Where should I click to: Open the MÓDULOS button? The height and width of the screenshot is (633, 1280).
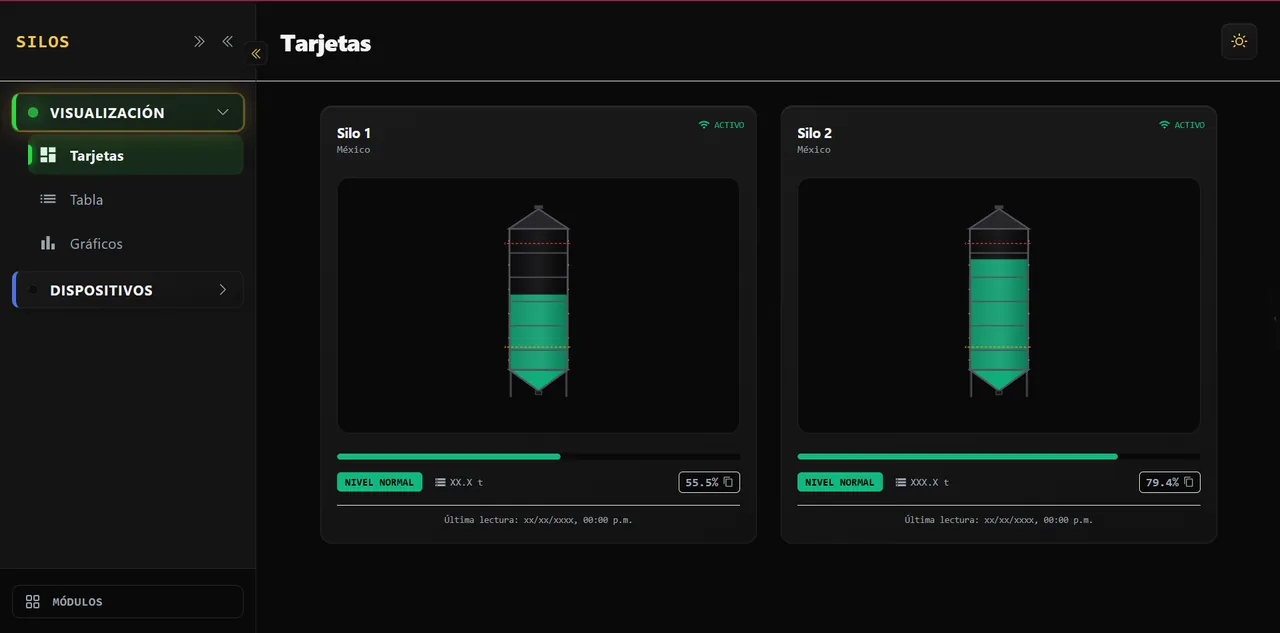128,601
